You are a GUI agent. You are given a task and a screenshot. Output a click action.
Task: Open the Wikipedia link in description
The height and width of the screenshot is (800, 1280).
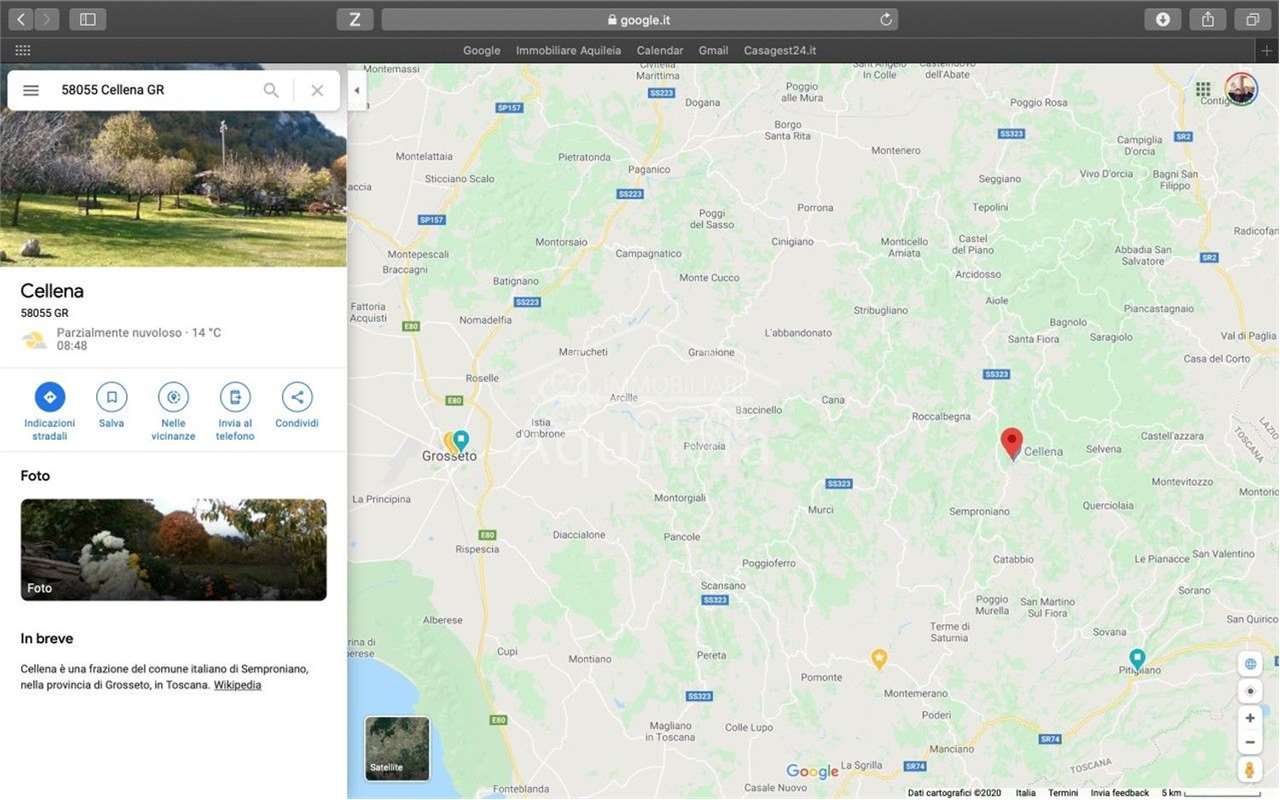tap(237, 685)
